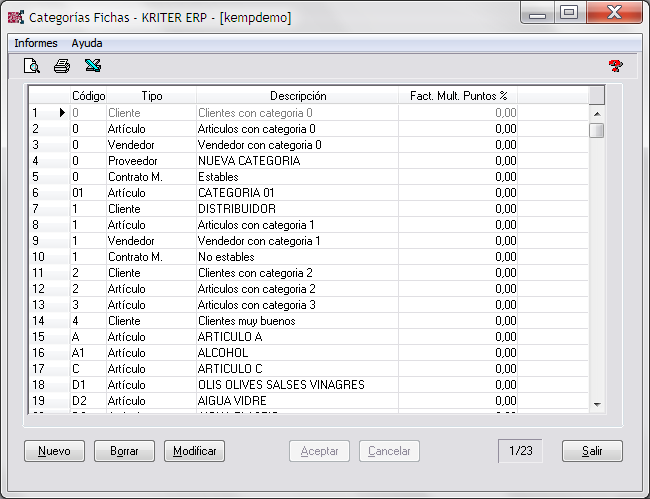Exit using the Salir button

click(592, 451)
